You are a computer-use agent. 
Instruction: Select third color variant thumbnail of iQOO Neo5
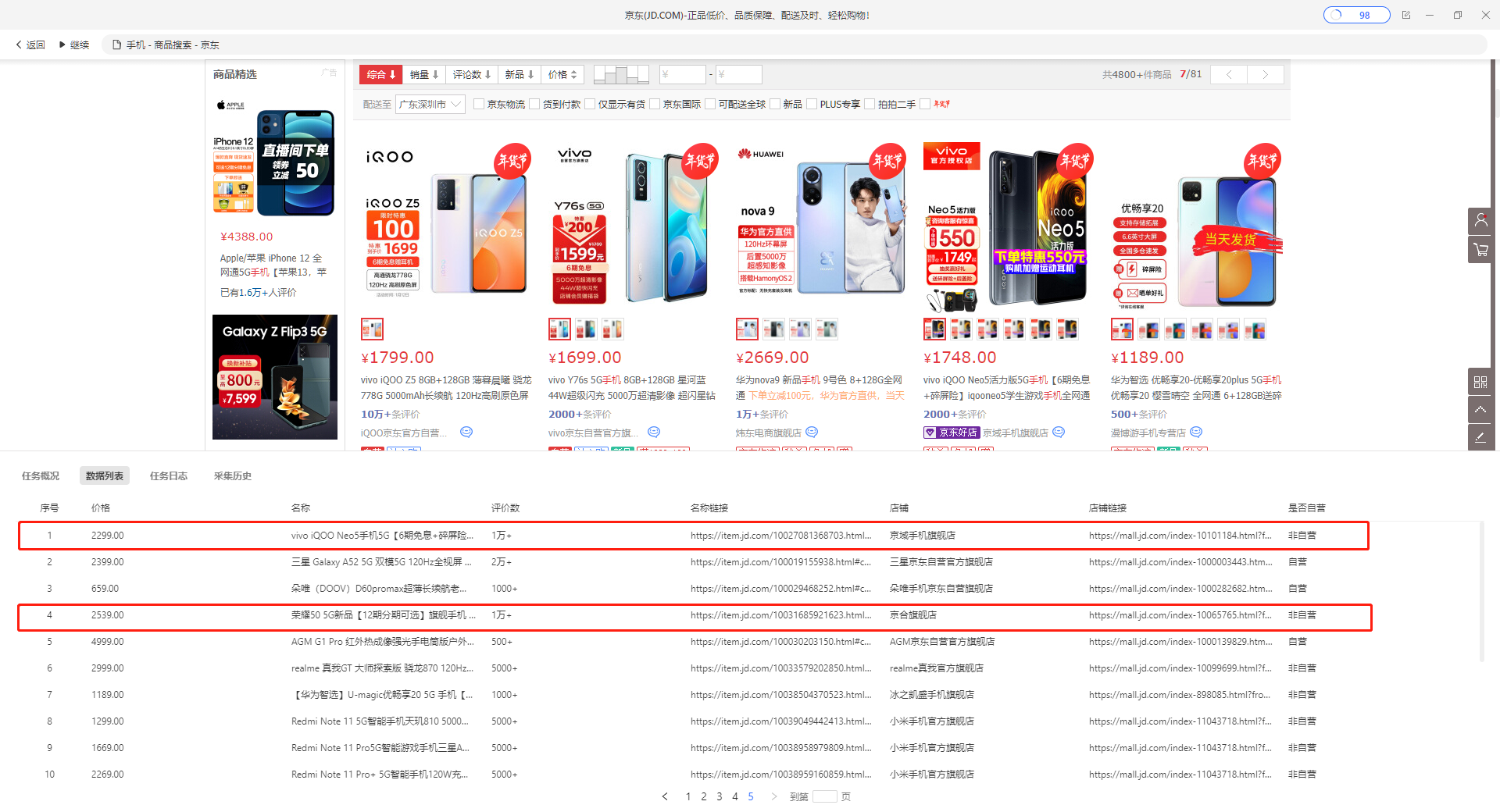click(x=987, y=329)
